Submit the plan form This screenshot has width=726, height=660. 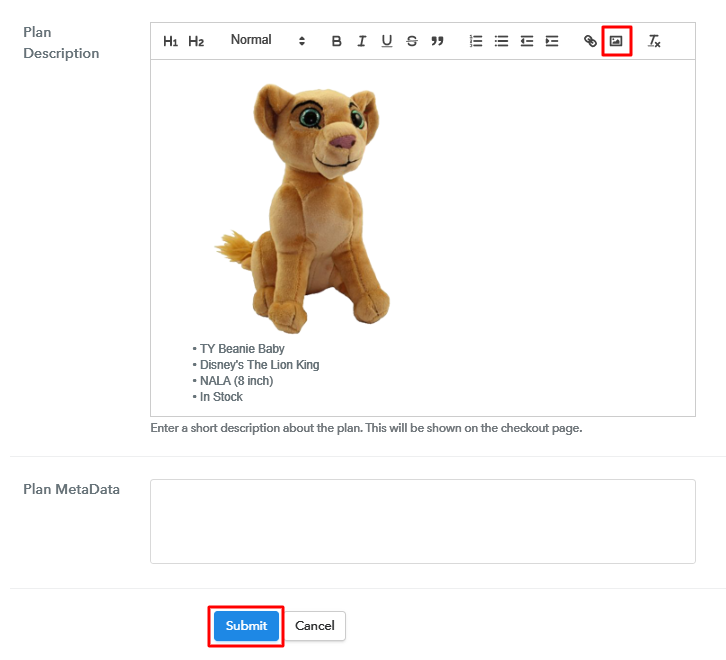pyautogui.click(x=246, y=626)
